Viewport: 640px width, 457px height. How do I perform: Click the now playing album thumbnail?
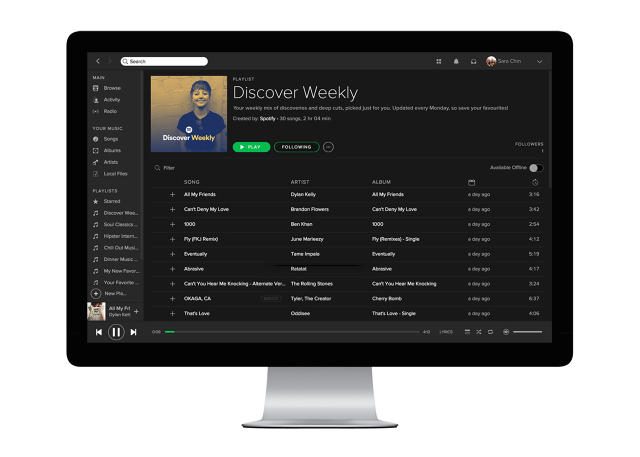97,312
